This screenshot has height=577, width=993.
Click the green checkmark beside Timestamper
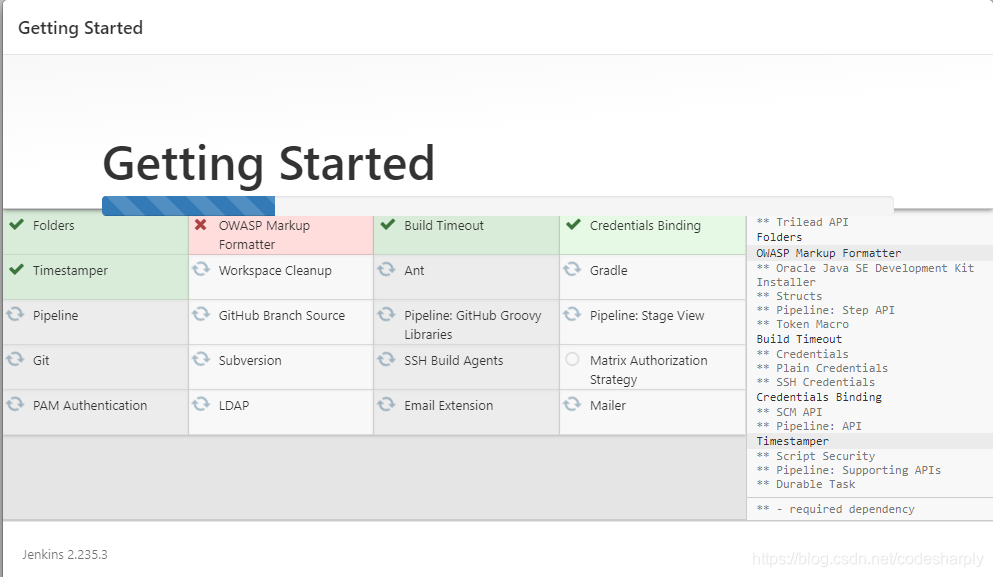[16, 269]
